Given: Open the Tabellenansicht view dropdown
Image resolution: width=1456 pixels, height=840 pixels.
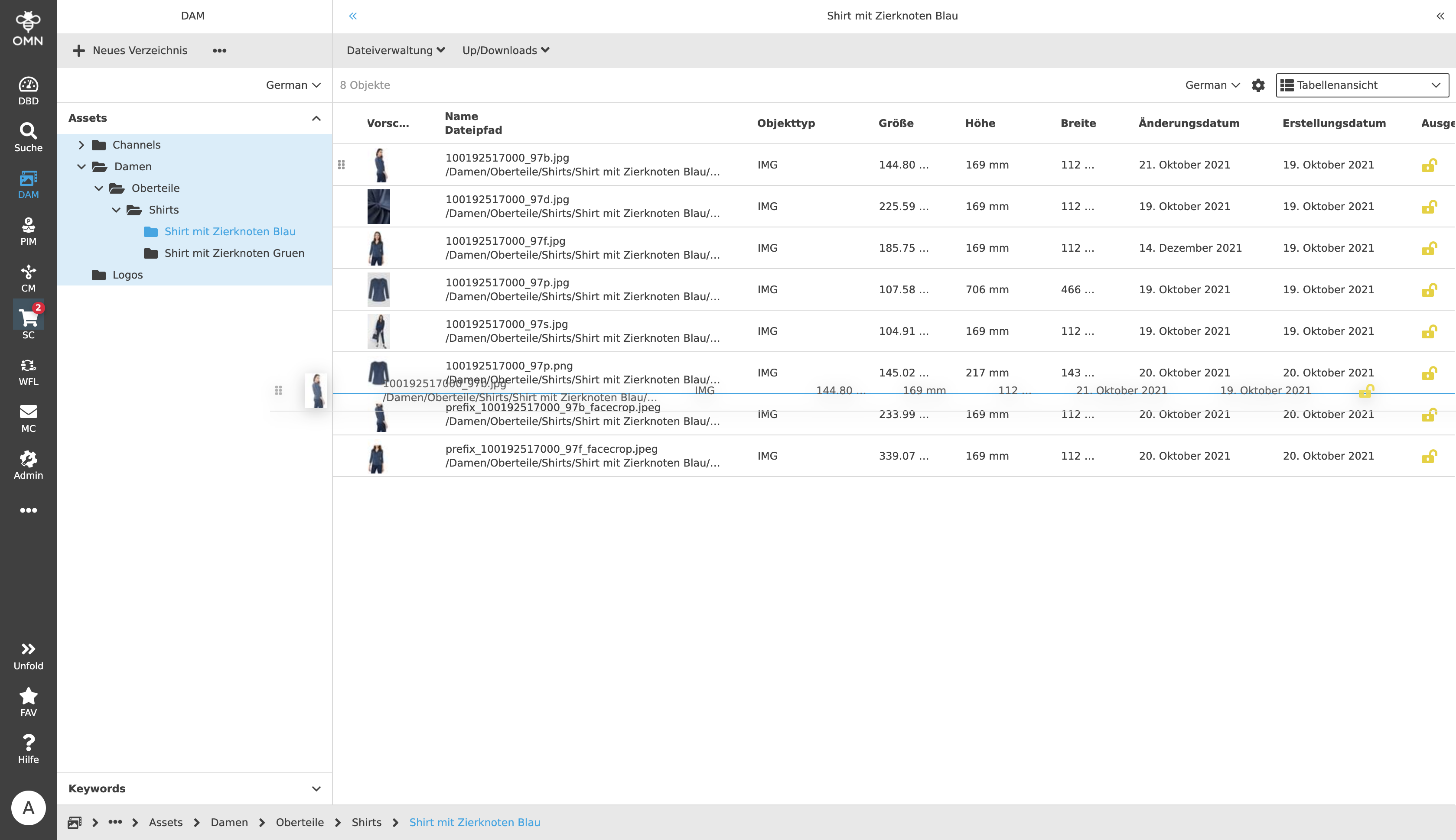Looking at the screenshot, I should point(1362,85).
